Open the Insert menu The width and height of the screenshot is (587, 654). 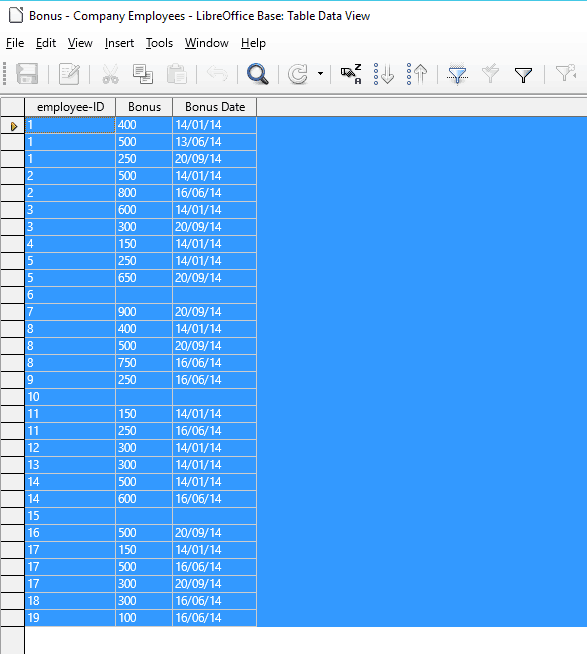click(x=119, y=43)
